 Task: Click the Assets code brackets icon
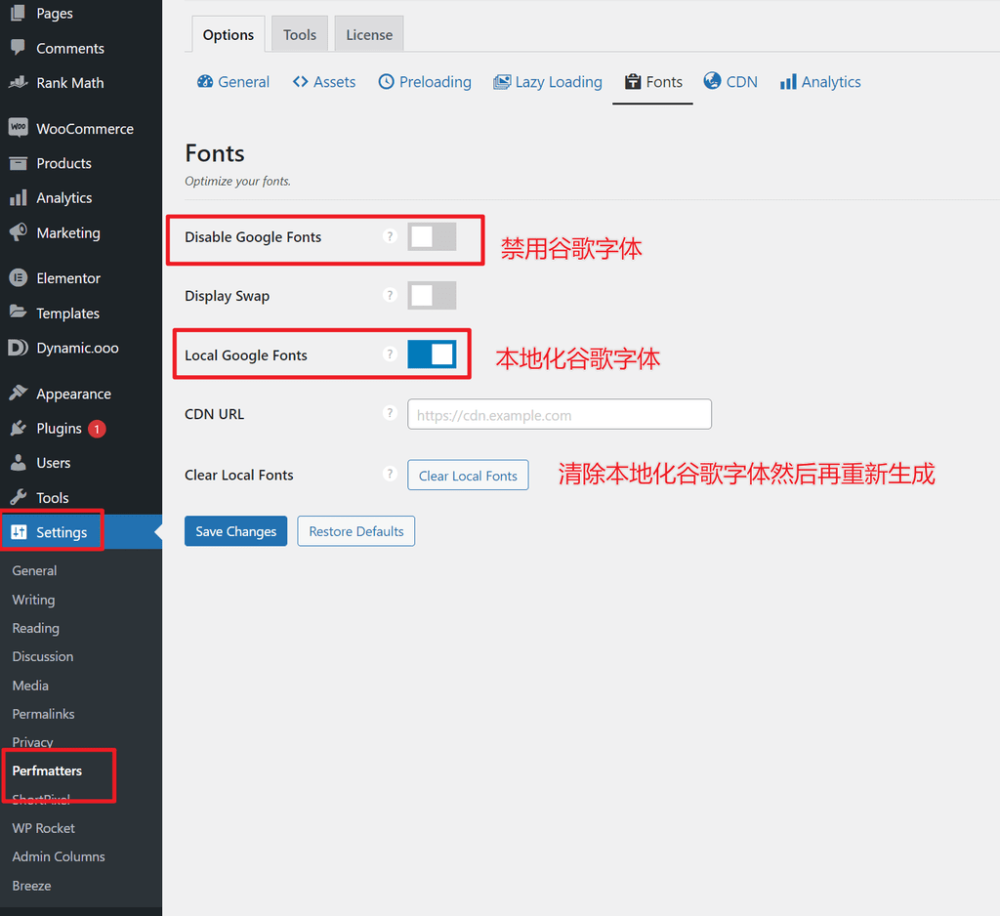pyautogui.click(x=300, y=82)
